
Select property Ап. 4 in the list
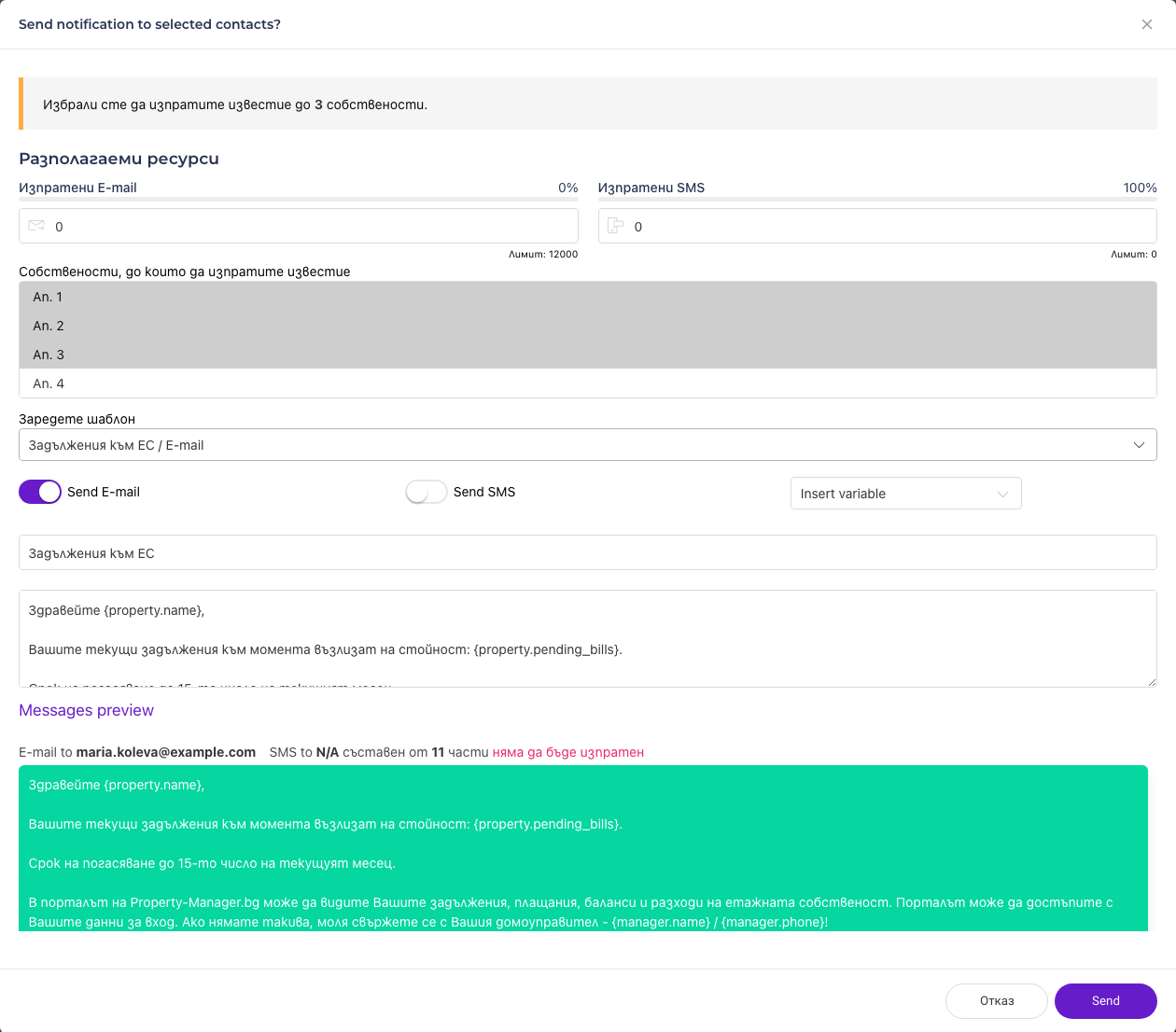point(588,384)
